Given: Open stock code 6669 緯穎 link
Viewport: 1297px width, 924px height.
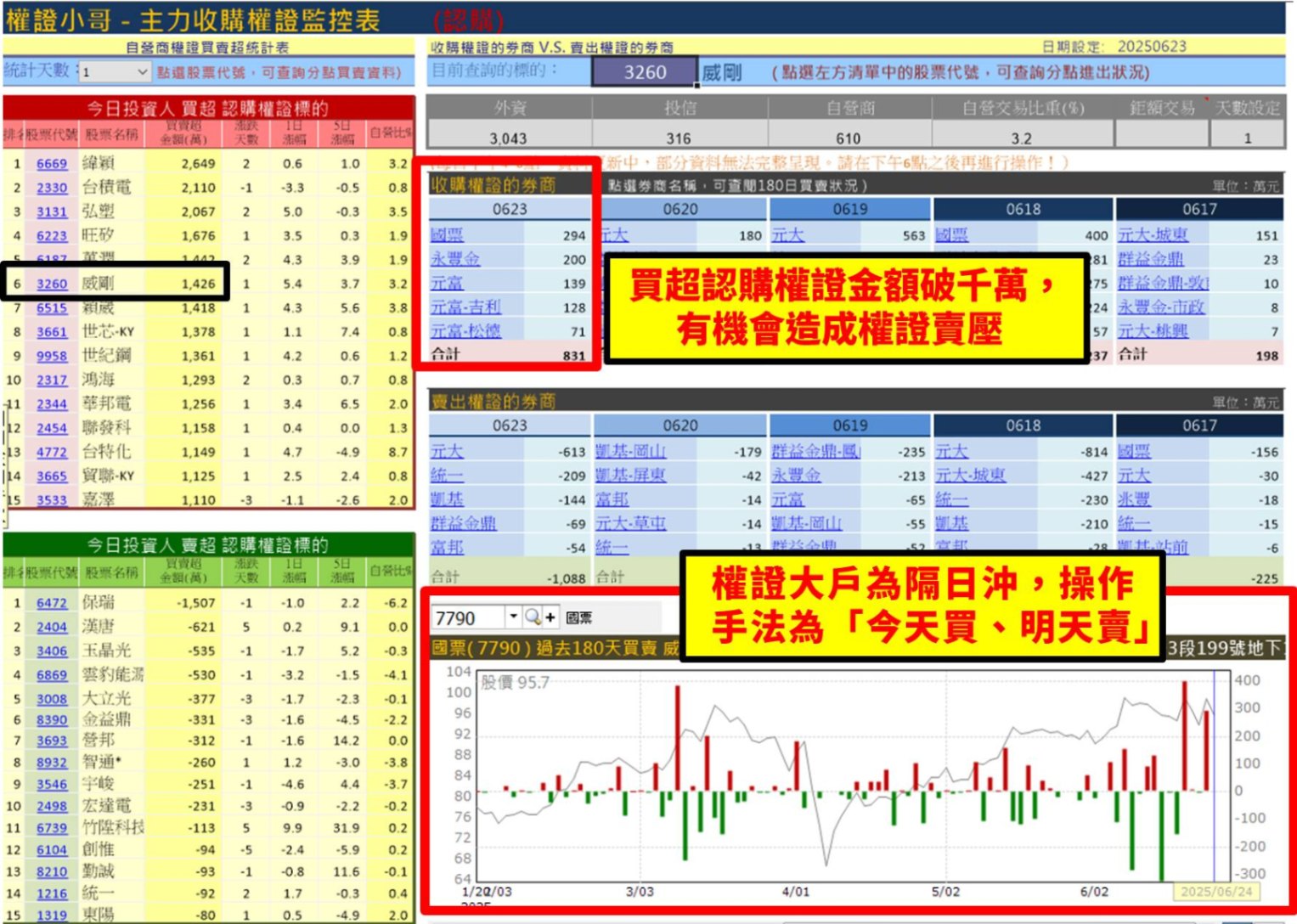Looking at the screenshot, I should click(52, 164).
